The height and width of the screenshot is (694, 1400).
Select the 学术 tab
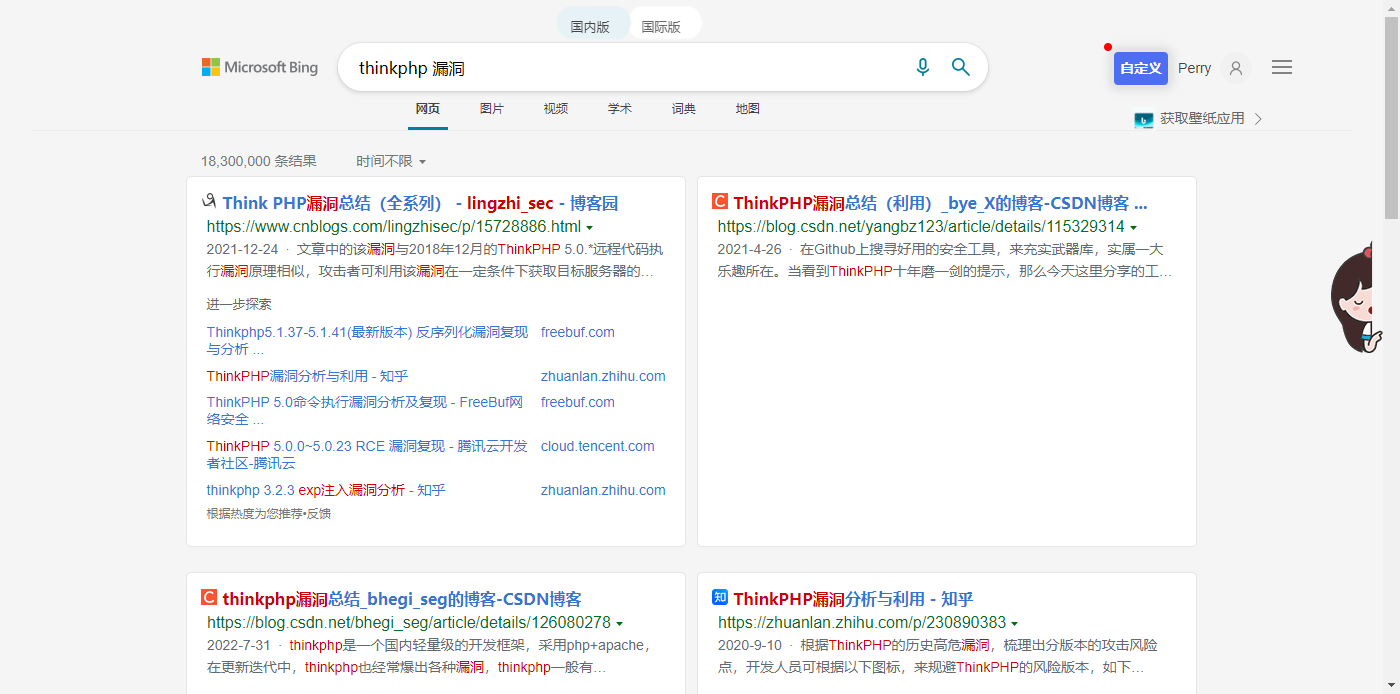(x=620, y=109)
